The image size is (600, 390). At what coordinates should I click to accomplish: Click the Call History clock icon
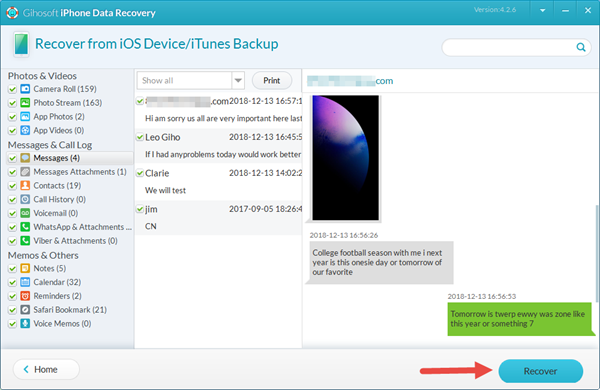(x=25, y=199)
